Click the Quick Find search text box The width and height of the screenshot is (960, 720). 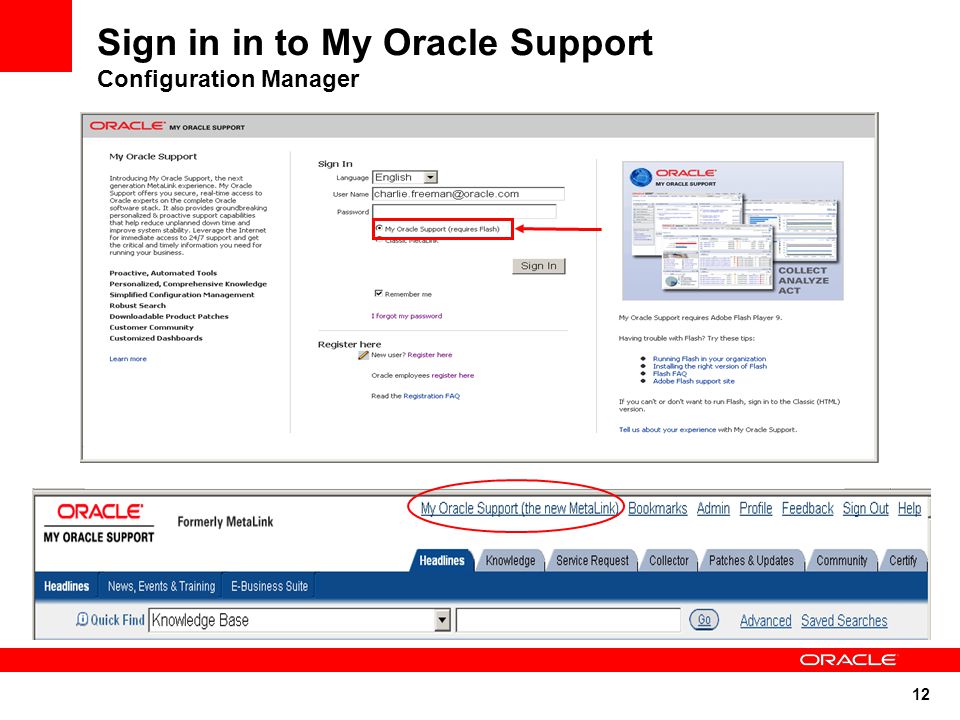click(x=569, y=620)
